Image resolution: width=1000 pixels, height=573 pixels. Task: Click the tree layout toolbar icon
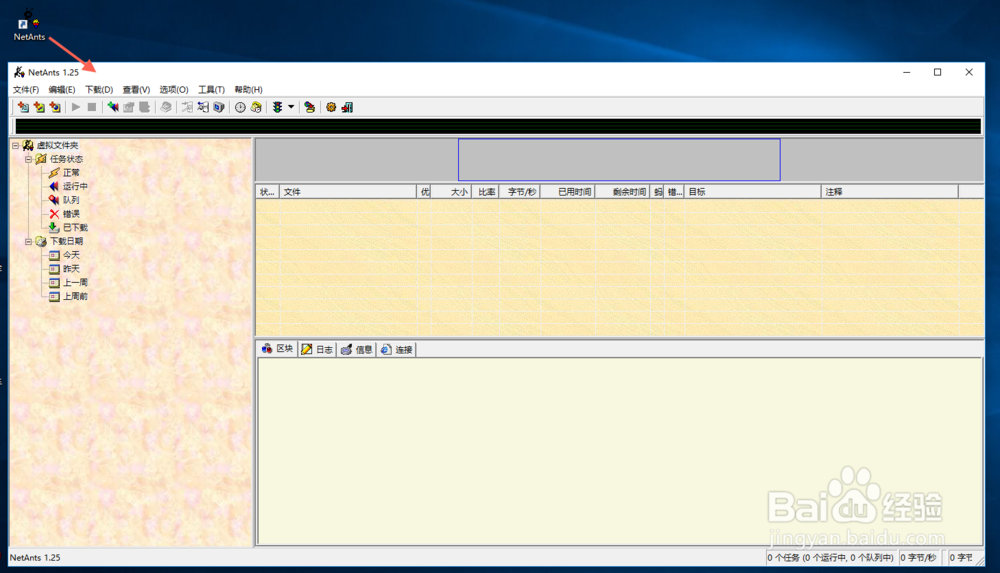[x=203, y=107]
